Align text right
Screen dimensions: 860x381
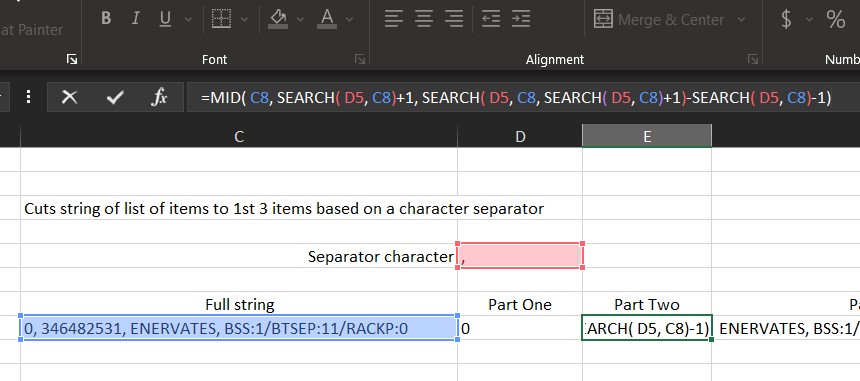[454, 19]
